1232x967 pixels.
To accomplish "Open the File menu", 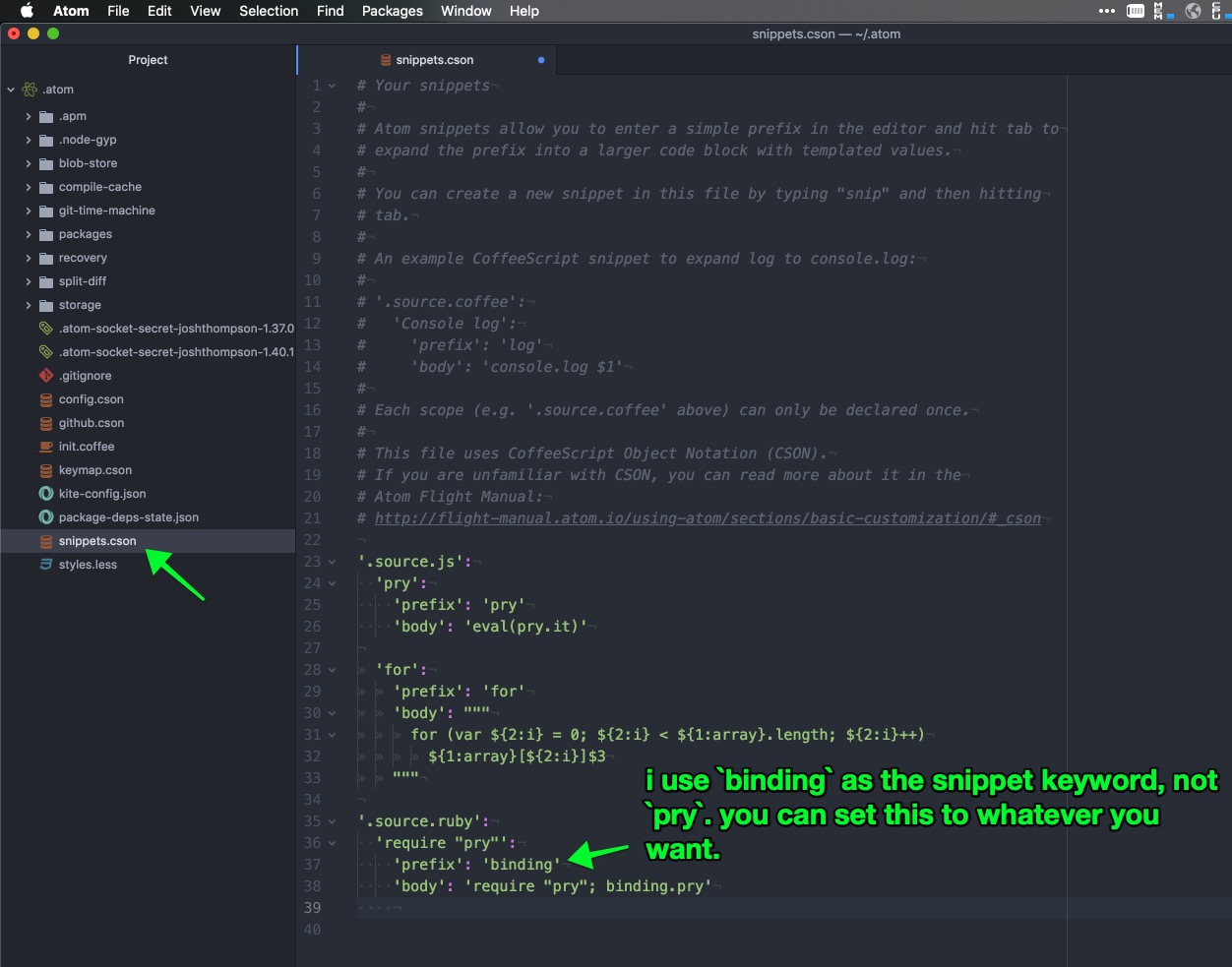I will [x=118, y=11].
